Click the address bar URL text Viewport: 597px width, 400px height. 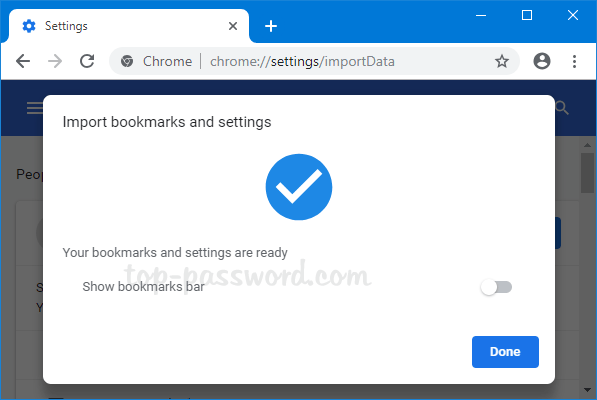(x=302, y=62)
